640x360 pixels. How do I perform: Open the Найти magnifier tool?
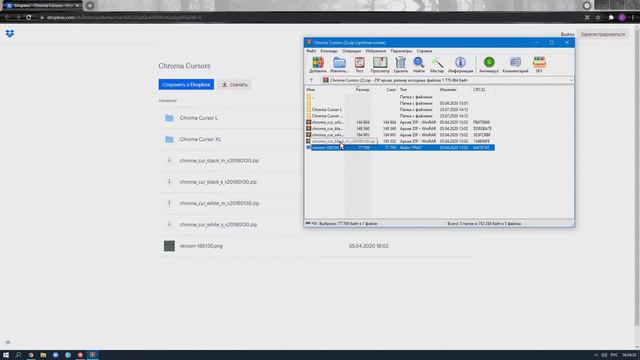(x=419, y=64)
